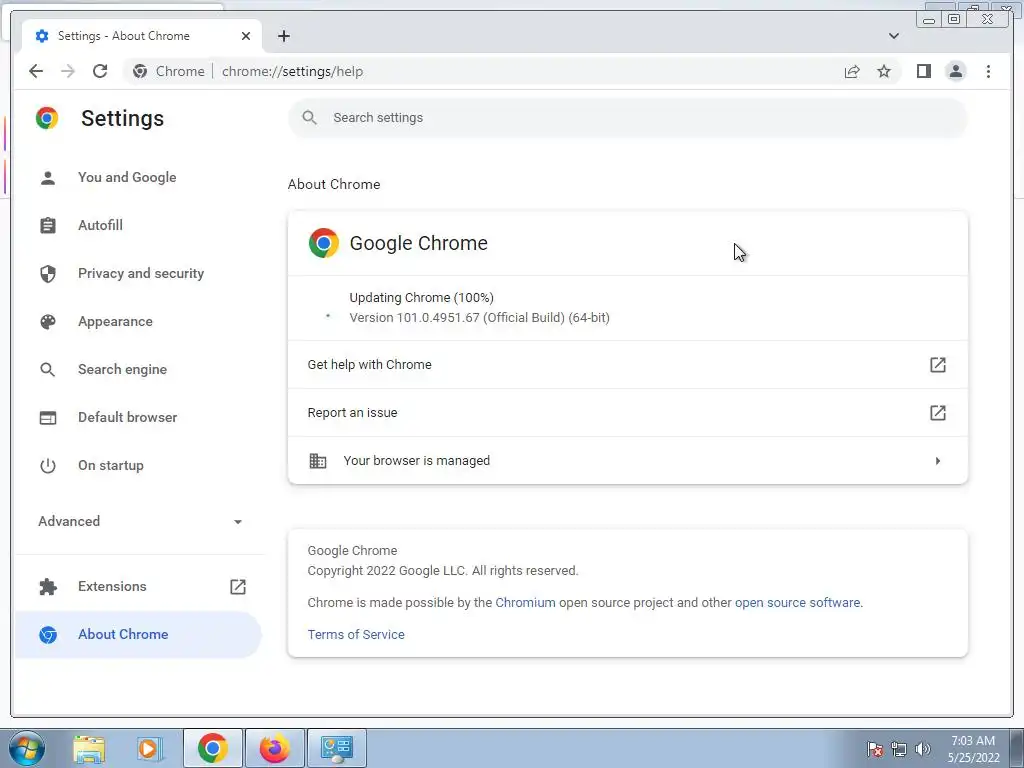Reload the page with the refresh icon
This screenshot has height=768, width=1024.
(x=100, y=71)
